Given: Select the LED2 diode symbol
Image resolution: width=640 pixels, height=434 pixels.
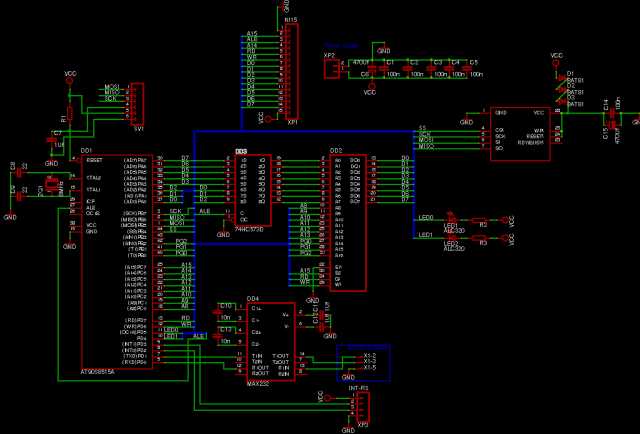Looking at the screenshot, I should [451, 237].
